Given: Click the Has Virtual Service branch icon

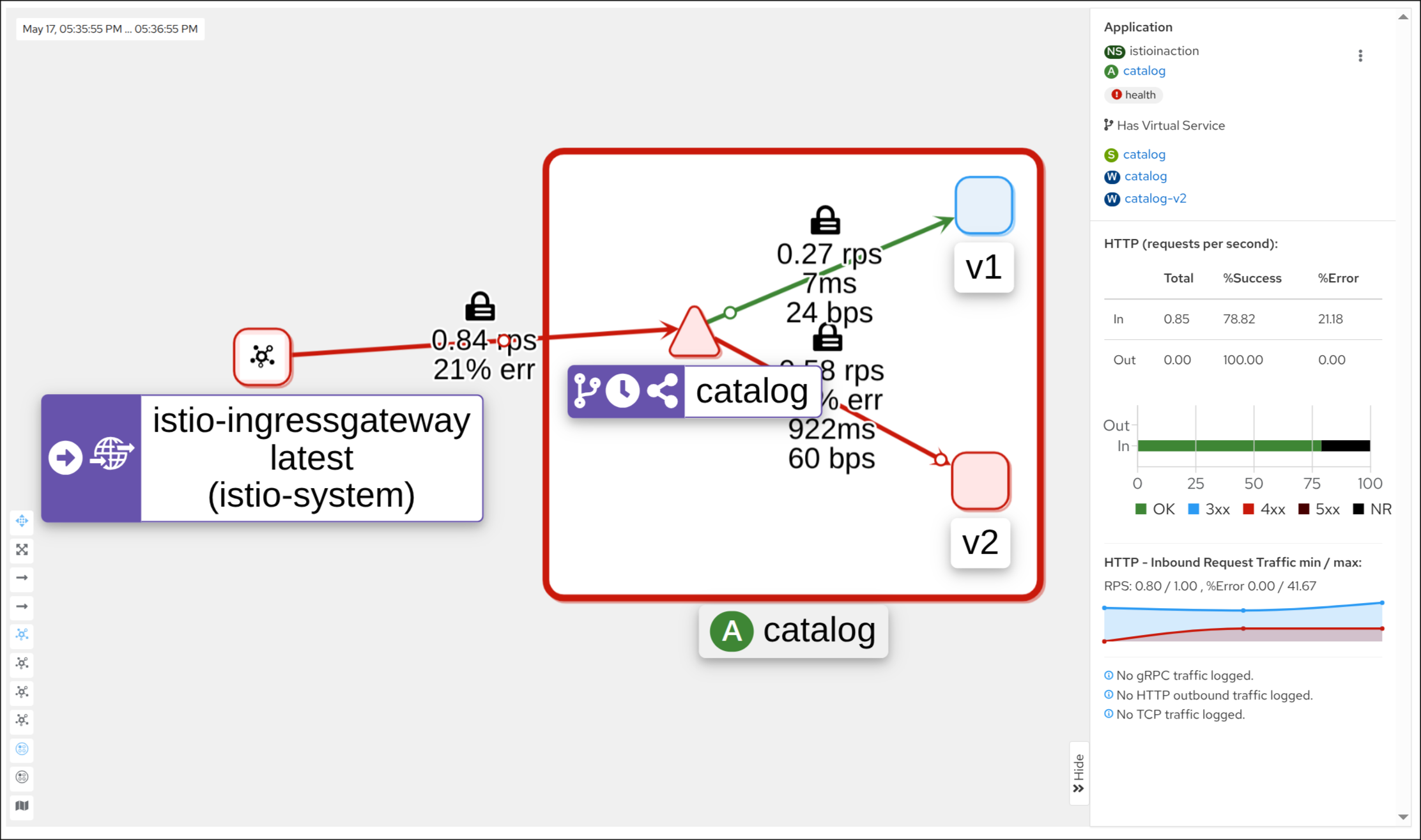Looking at the screenshot, I should pos(1109,125).
